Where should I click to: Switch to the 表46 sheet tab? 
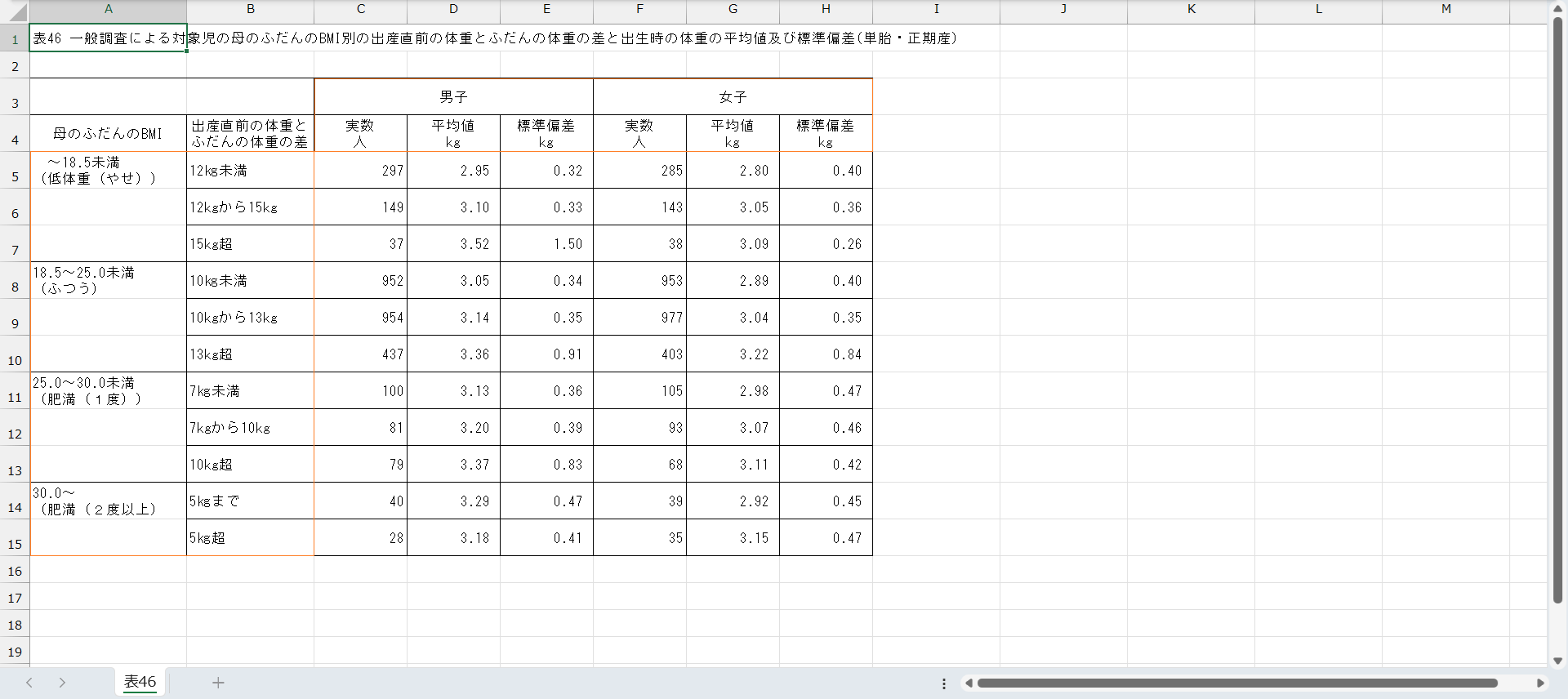[x=140, y=682]
